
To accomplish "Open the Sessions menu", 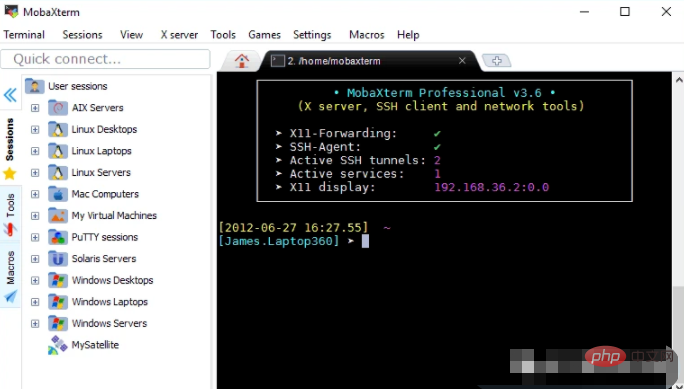I will [x=82, y=35].
